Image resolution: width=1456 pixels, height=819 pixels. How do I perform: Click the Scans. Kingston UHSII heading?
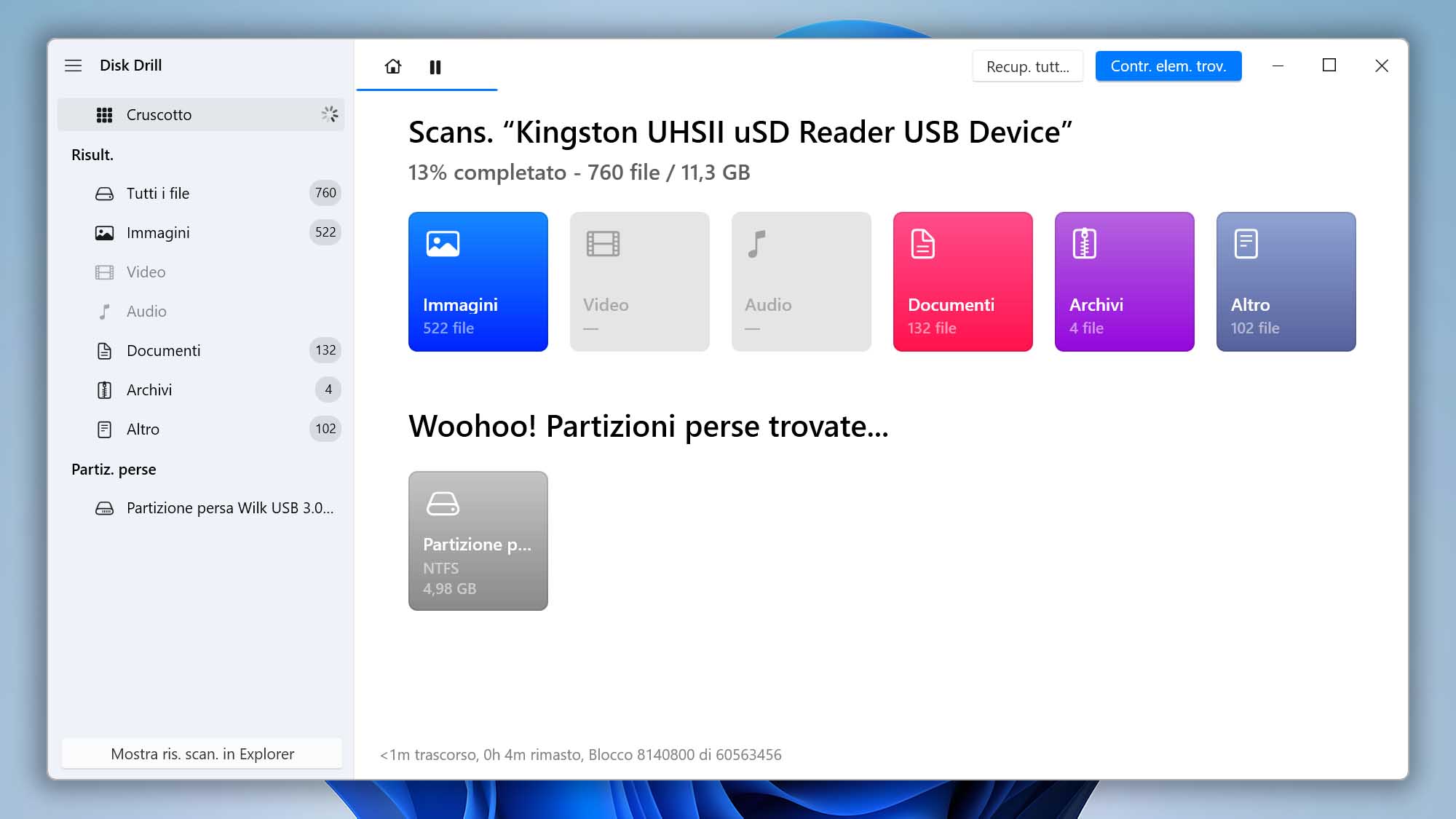coord(740,132)
